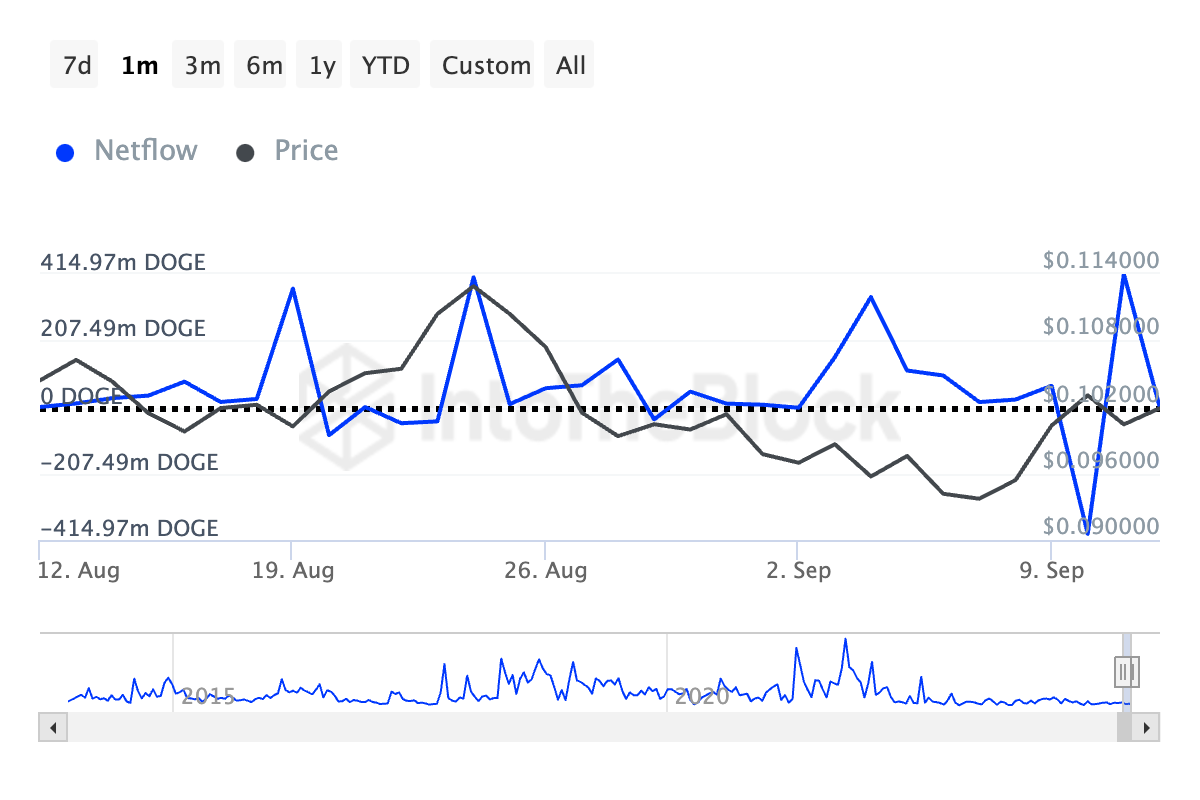Click the dark gray Price legend dot
The width and height of the screenshot is (1200, 800).
coord(245,153)
